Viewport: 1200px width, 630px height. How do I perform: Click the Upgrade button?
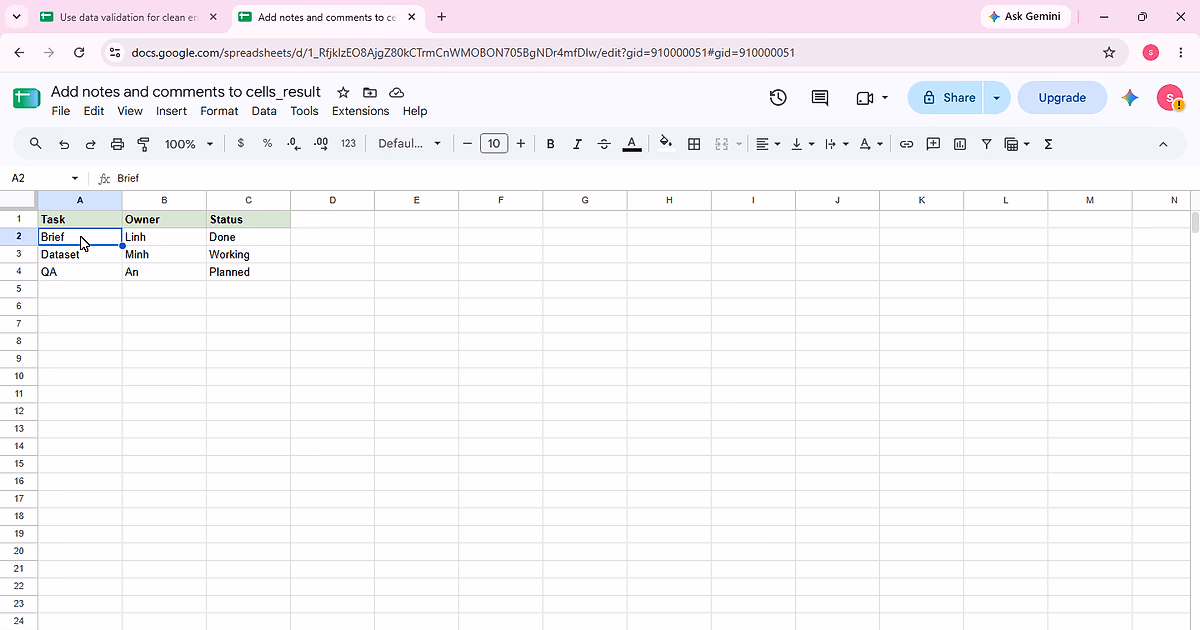1062,98
